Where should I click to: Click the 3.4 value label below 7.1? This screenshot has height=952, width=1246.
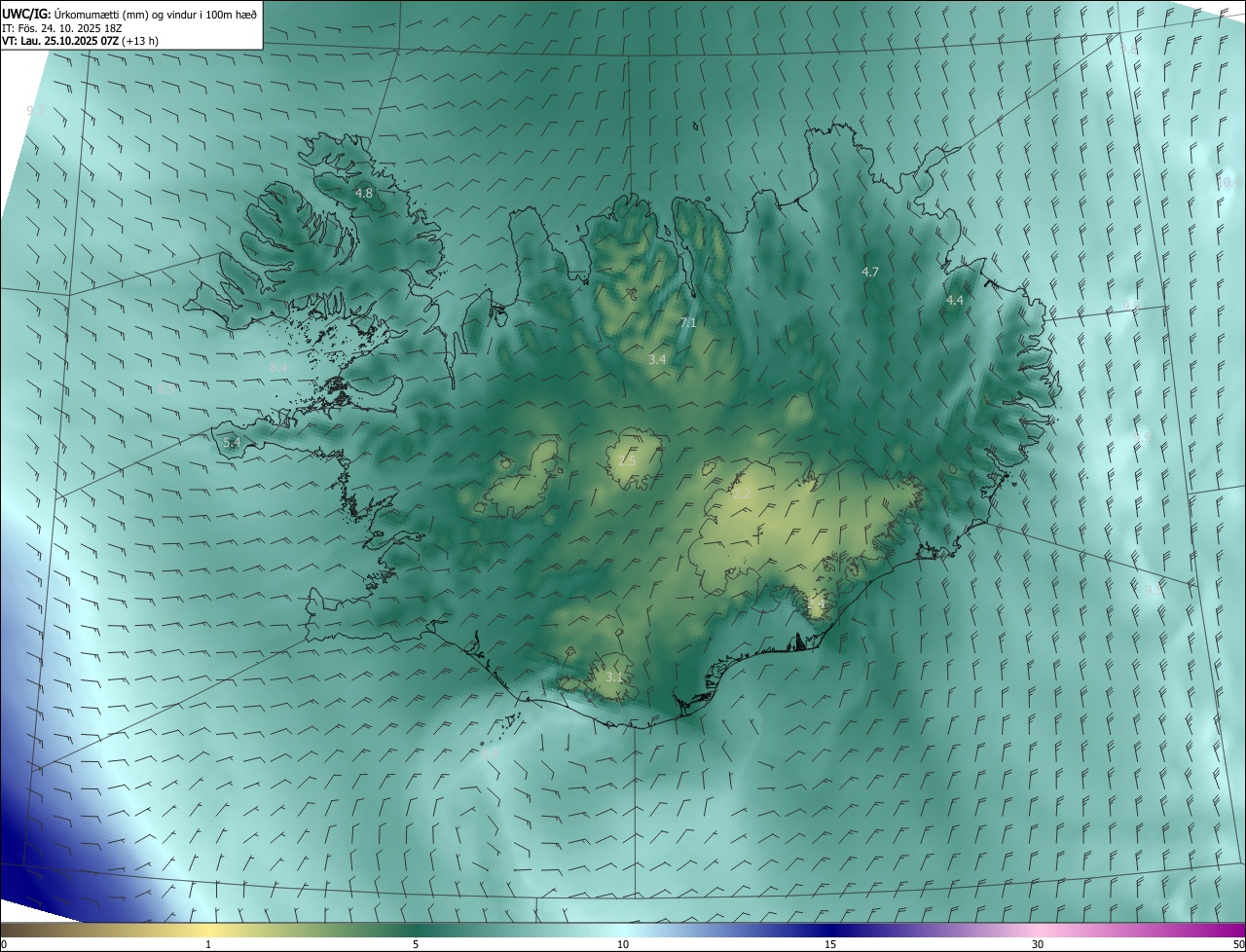point(657,360)
